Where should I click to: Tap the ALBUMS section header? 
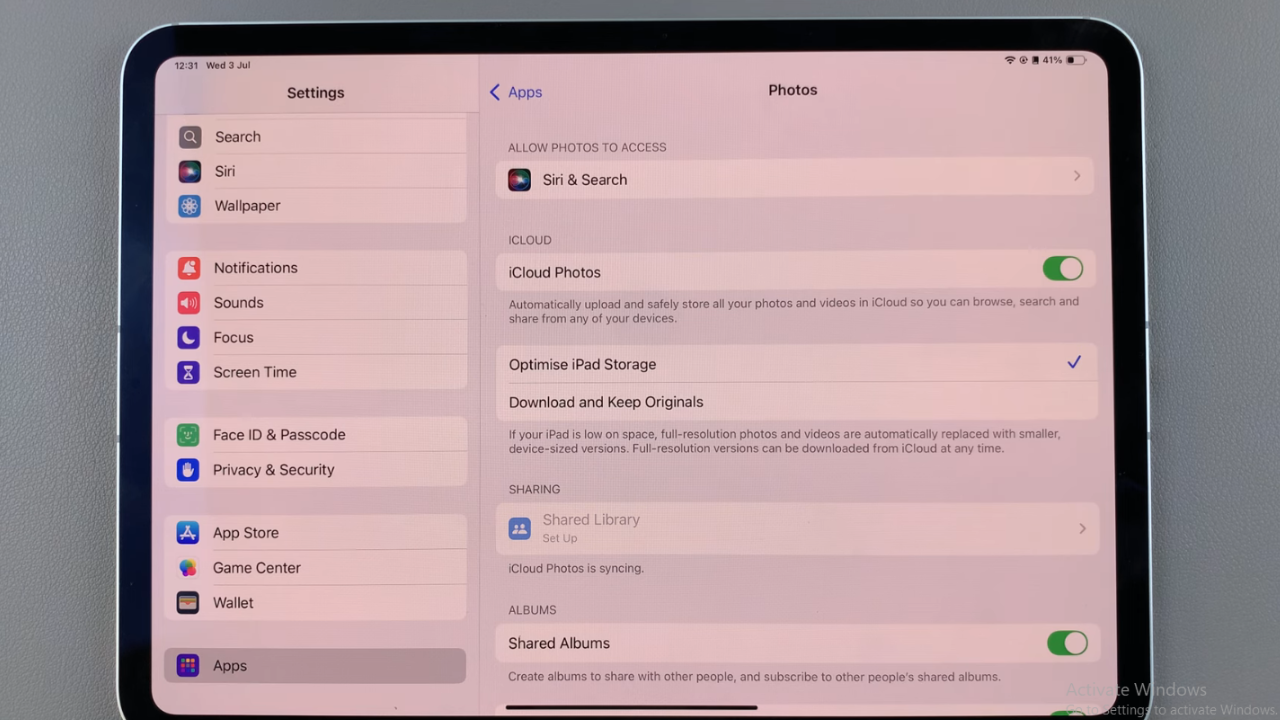click(x=532, y=610)
